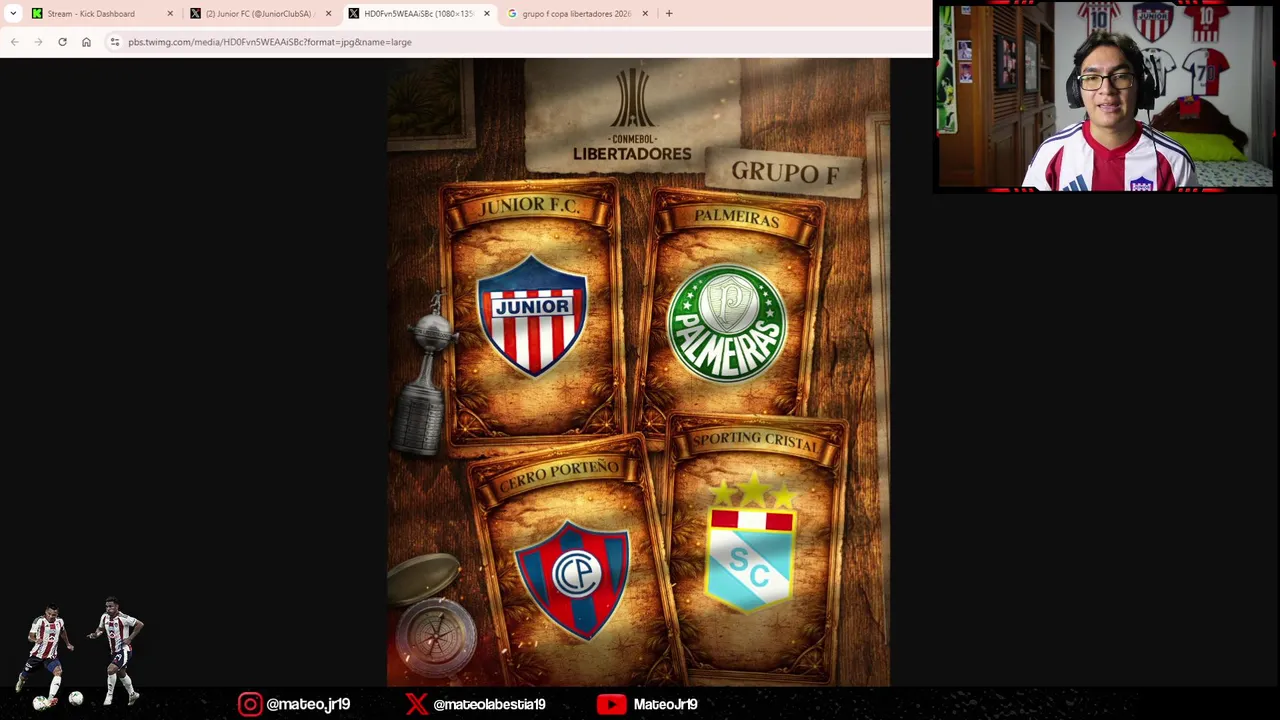
Task: Click the @mateolabestia19 handle
Action: (489, 704)
